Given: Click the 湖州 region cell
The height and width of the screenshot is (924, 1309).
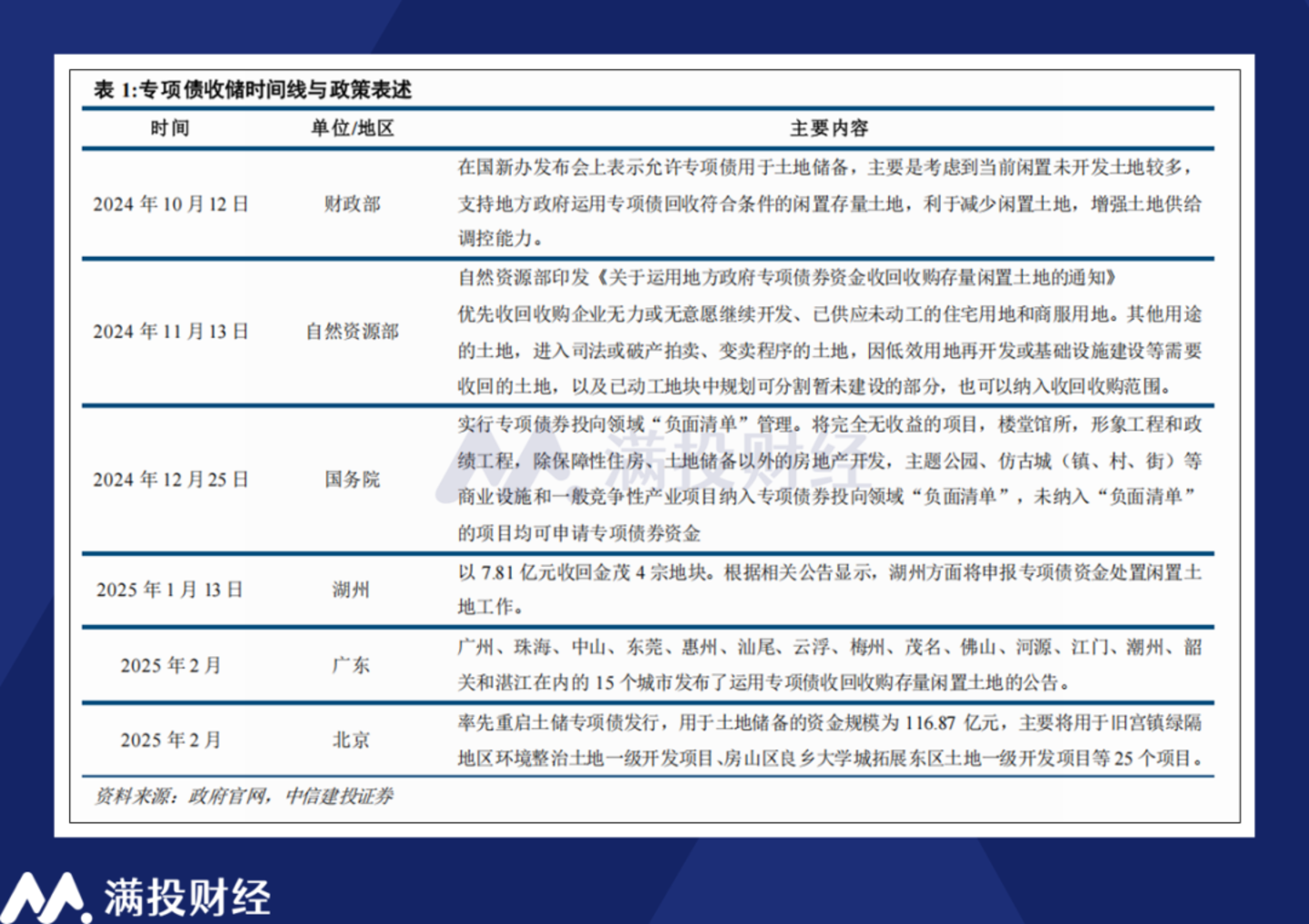Looking at the screenshot, I should click(352, 590).
